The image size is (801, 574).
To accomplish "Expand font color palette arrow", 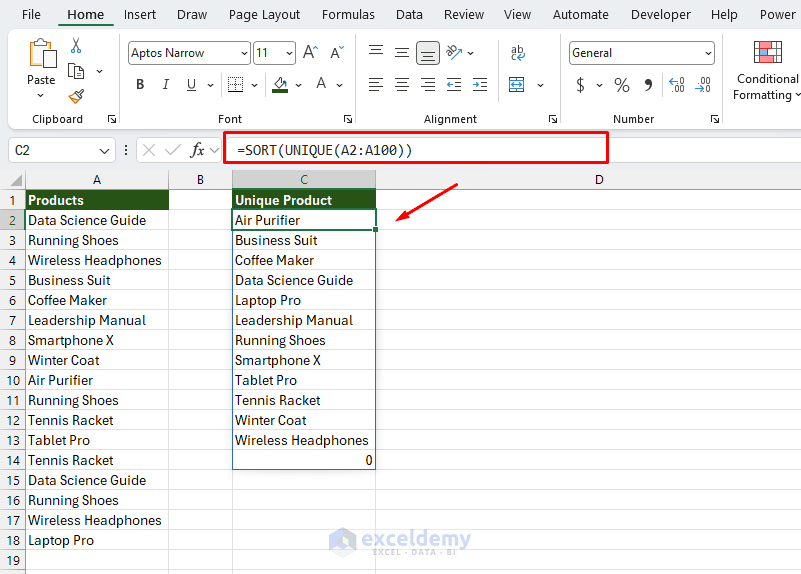I will click(x=340, y=85).
